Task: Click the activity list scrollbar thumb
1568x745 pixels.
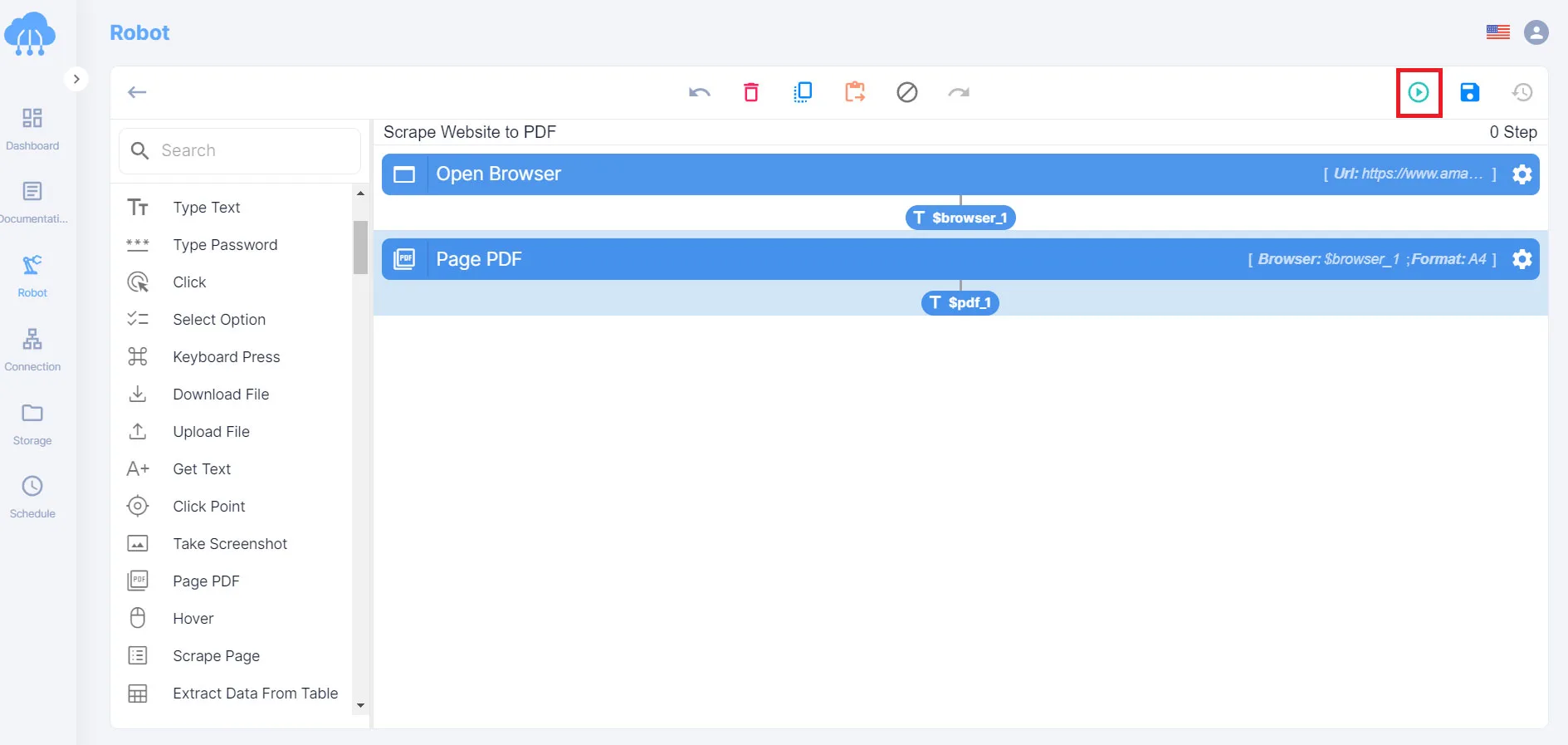Action: 360,247
